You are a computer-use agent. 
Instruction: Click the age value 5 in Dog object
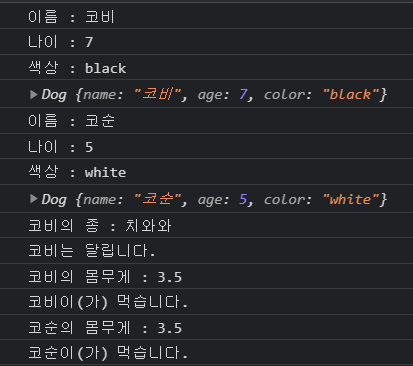(243, 199)
